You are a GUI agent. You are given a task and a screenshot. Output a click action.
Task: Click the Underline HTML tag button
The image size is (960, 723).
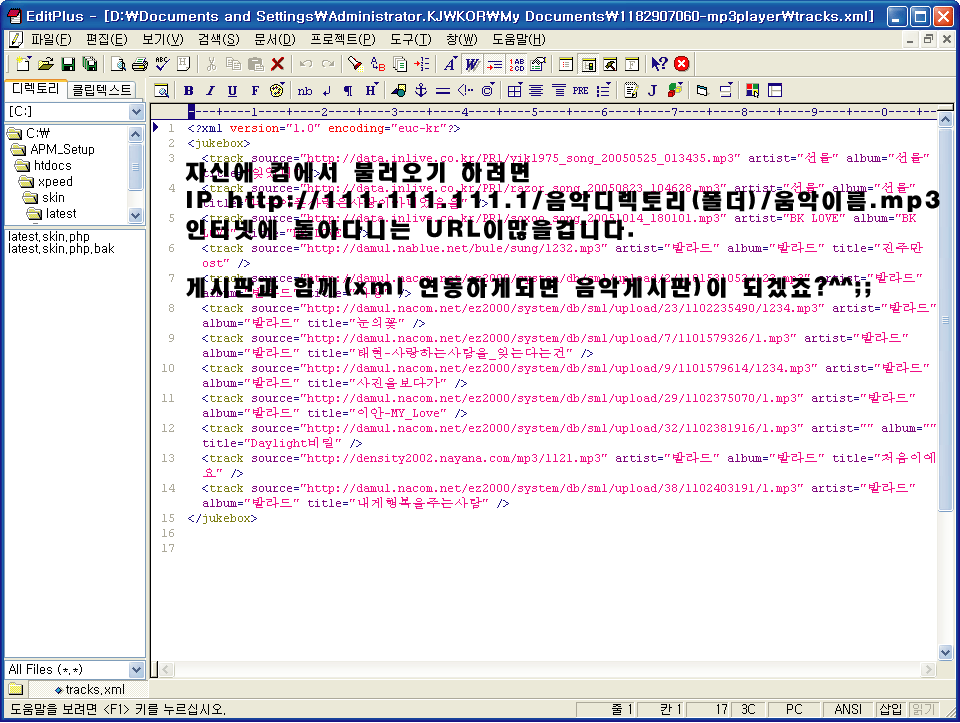232,90
